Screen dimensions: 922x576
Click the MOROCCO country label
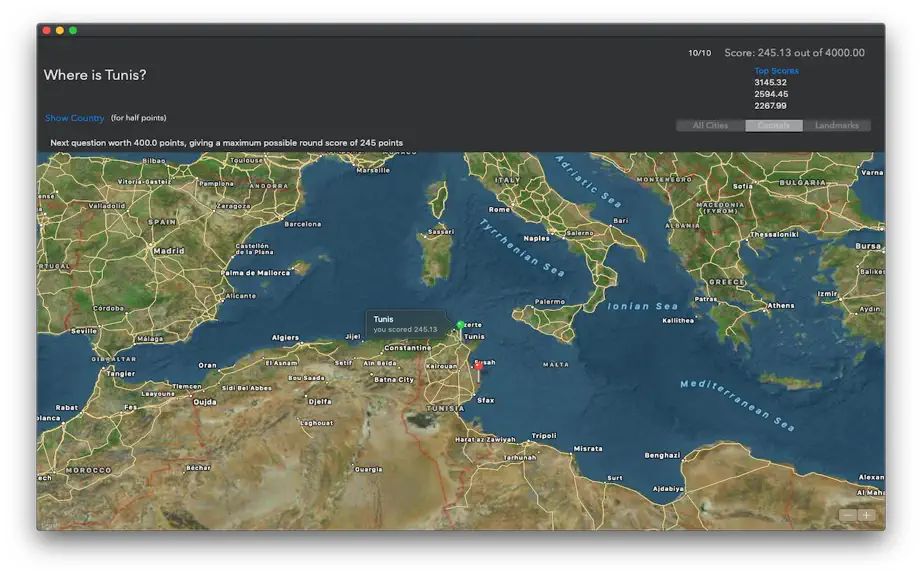coord(88,470)
